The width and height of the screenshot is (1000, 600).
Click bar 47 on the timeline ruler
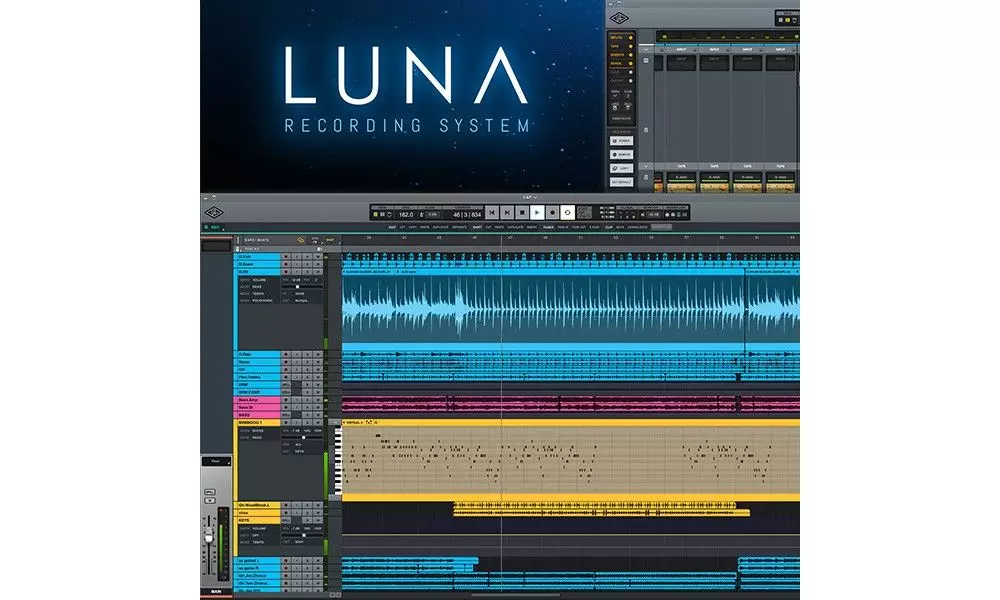[510, 238]
